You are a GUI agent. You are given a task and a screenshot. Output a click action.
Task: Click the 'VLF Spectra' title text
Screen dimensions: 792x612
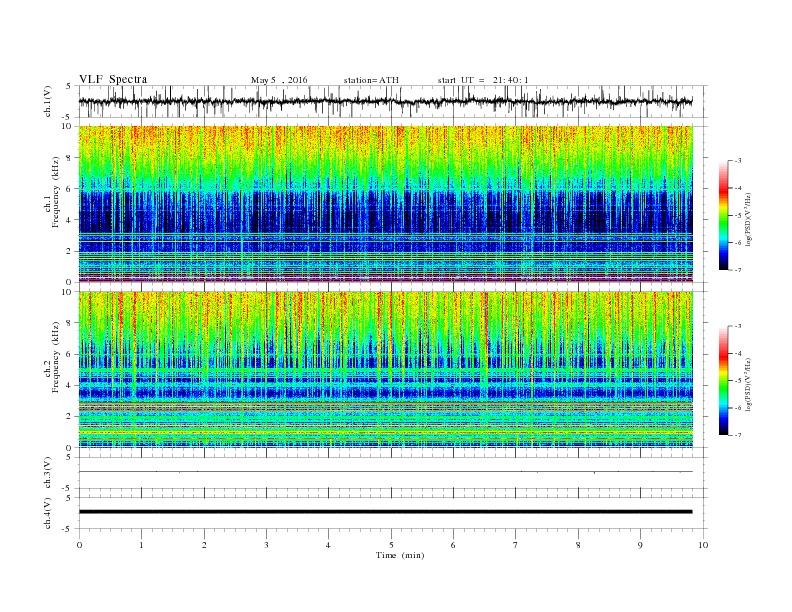[113, 79]
